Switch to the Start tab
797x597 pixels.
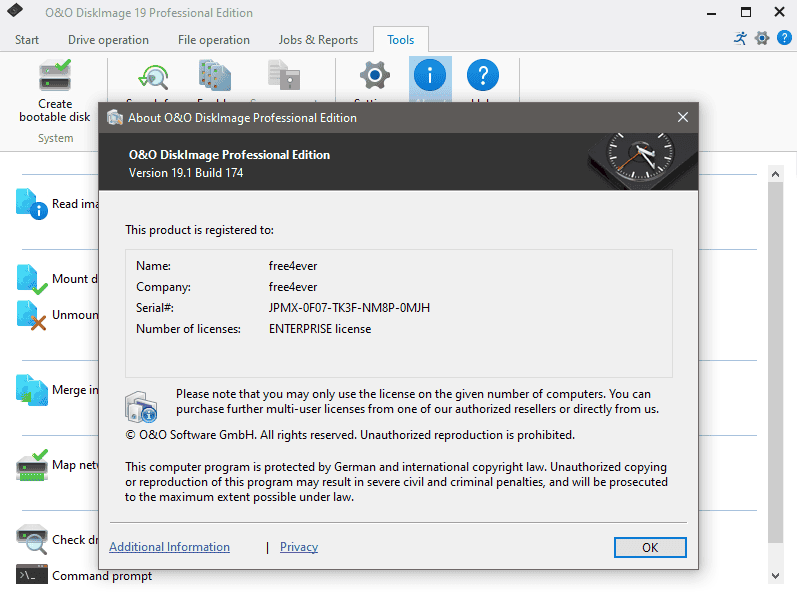coord(26,40)
